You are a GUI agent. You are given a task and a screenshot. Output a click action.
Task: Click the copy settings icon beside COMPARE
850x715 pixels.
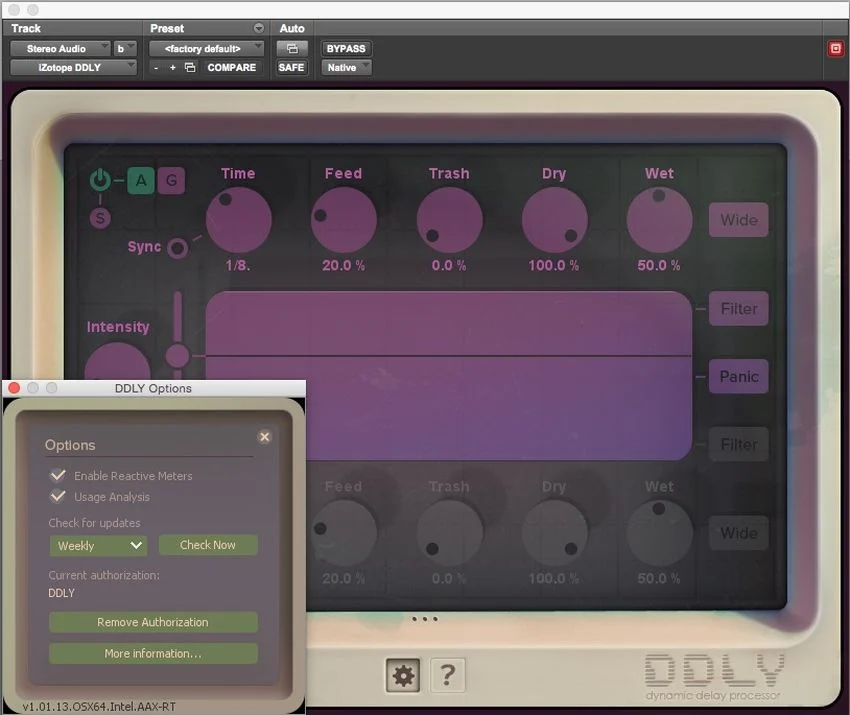click(190, 68)
